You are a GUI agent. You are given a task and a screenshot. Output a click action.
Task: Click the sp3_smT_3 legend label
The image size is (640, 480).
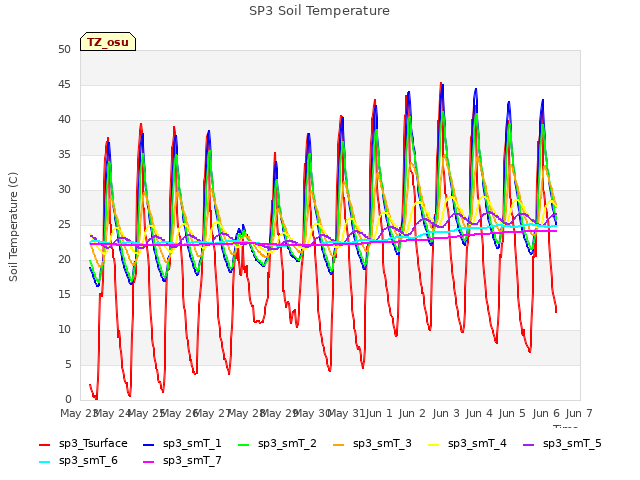382,443
